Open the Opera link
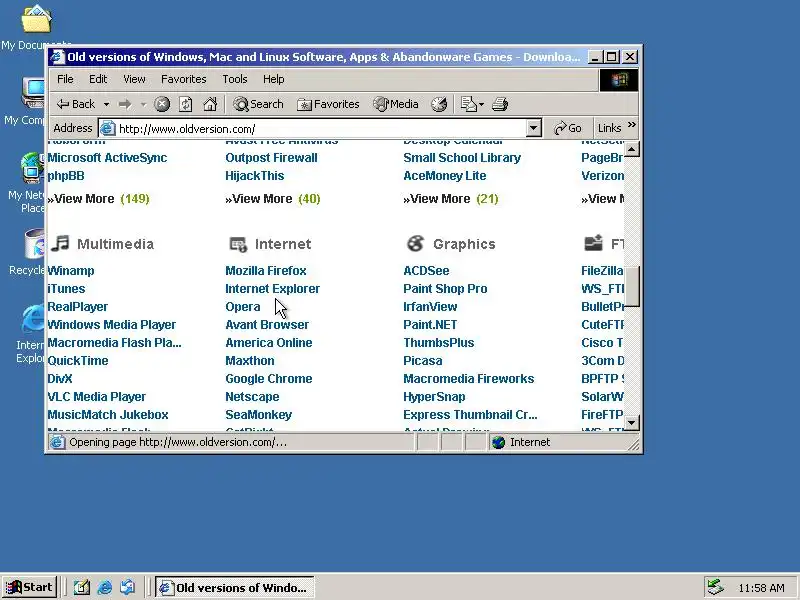Image resolution: width=800 pixels, height=600 pixels. click(x=243, y=307)
